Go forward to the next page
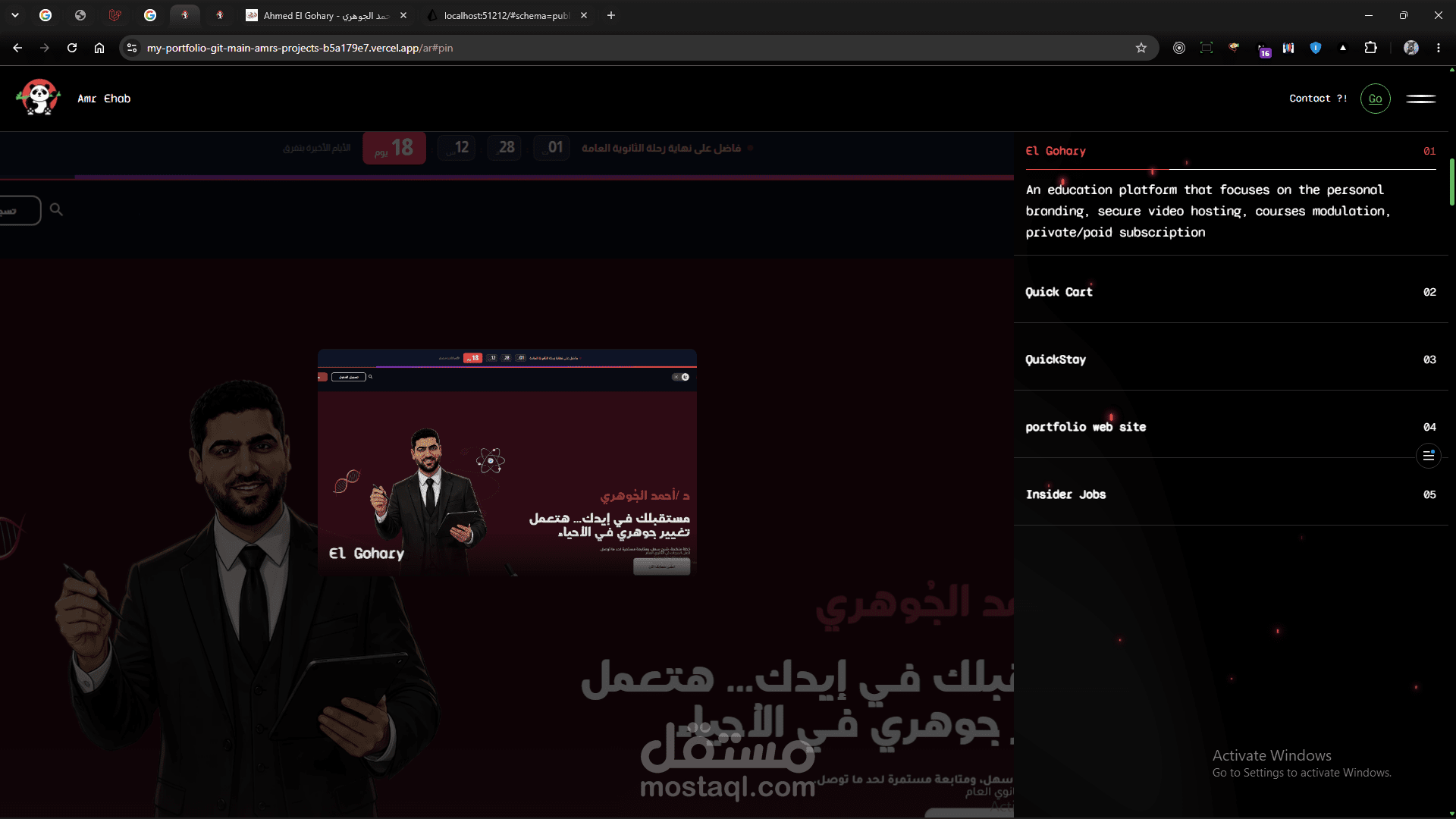 tap(45, 48)
